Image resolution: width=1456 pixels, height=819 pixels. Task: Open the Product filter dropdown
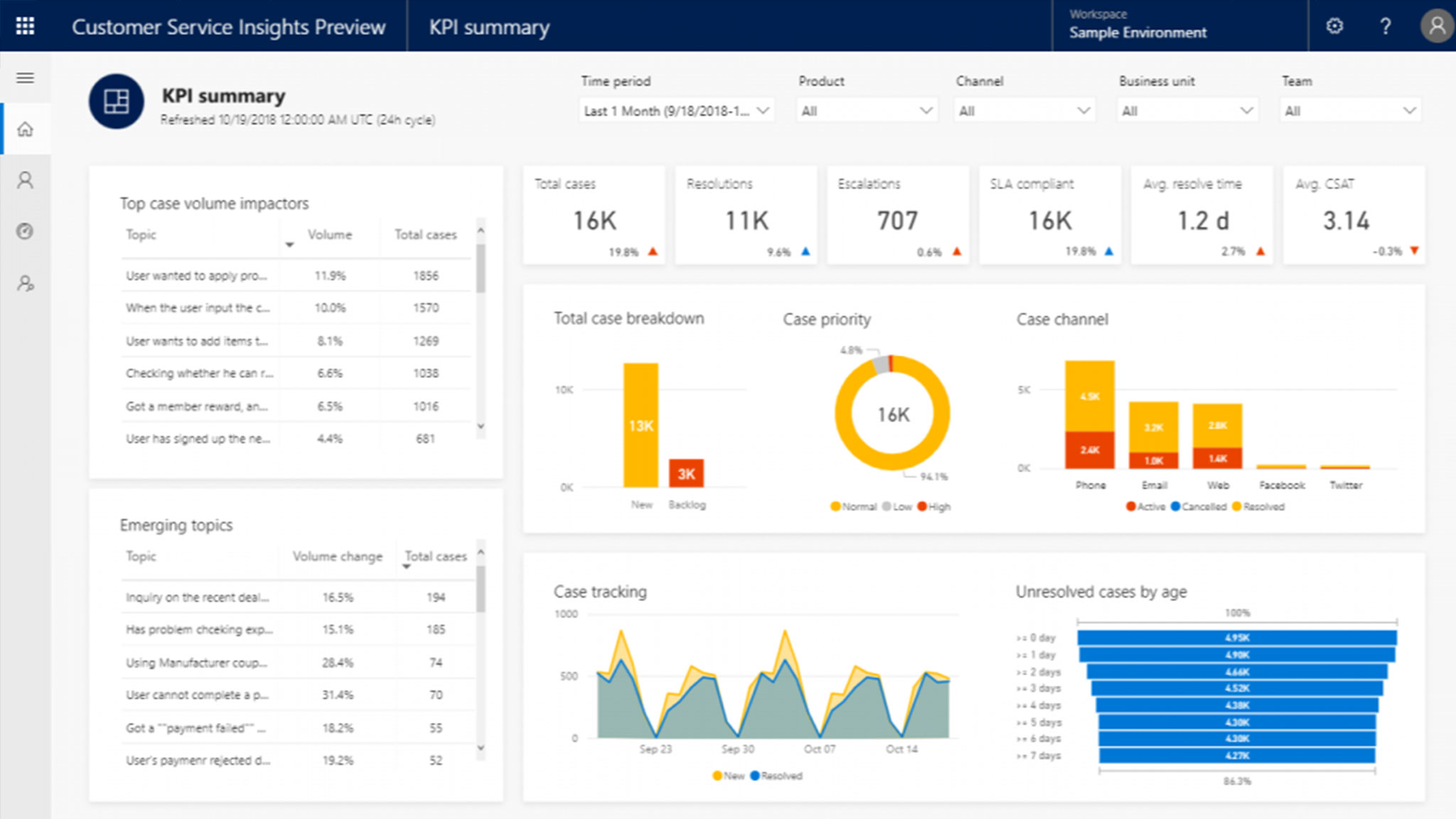866,111
